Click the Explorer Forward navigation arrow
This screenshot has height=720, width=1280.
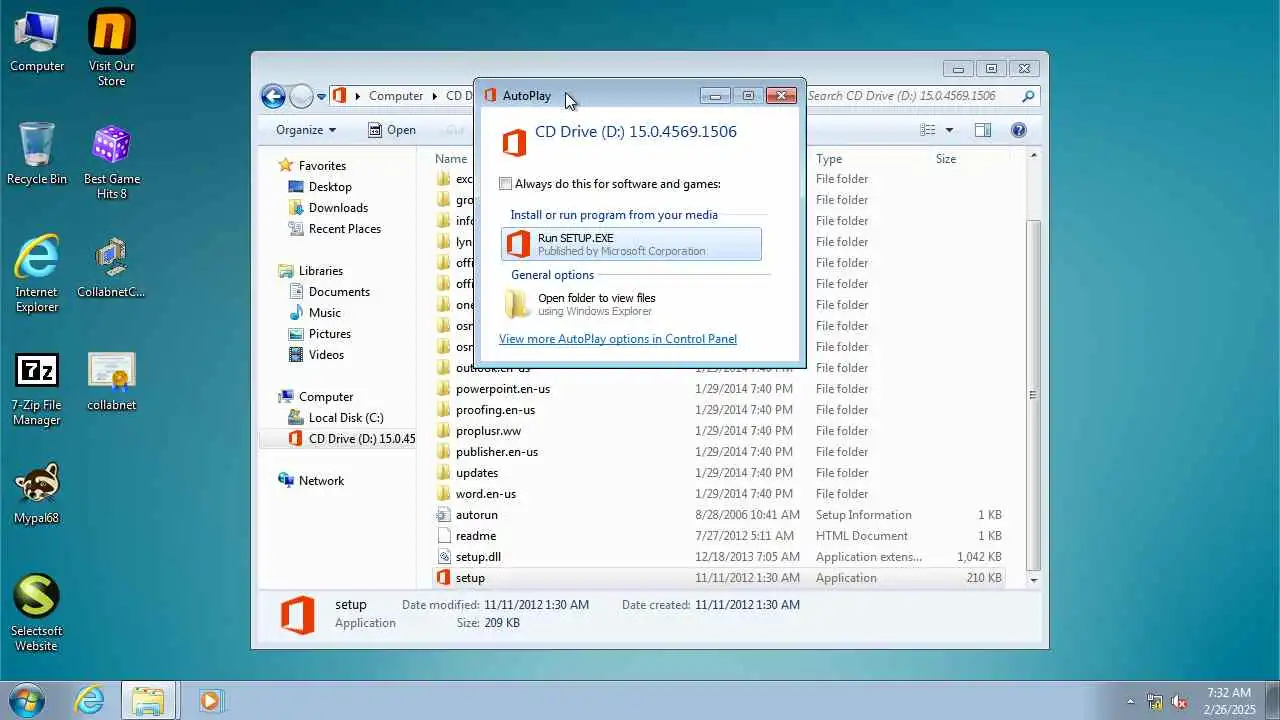click(301, 96)
